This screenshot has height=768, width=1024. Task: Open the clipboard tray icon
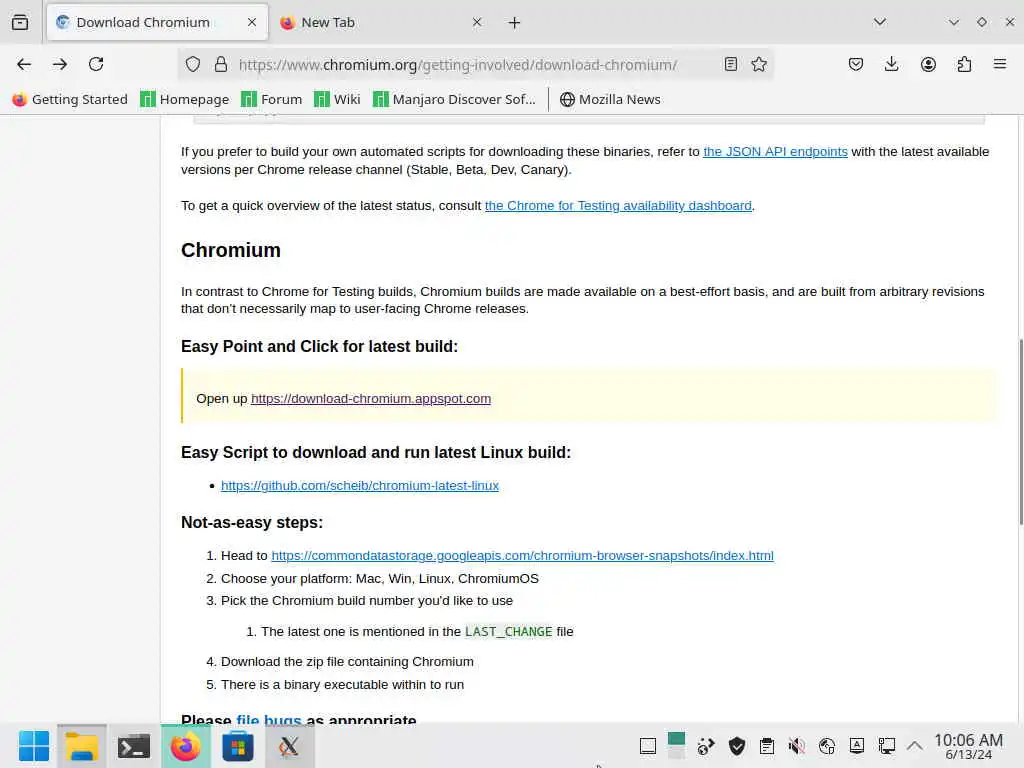coord(767,746)
